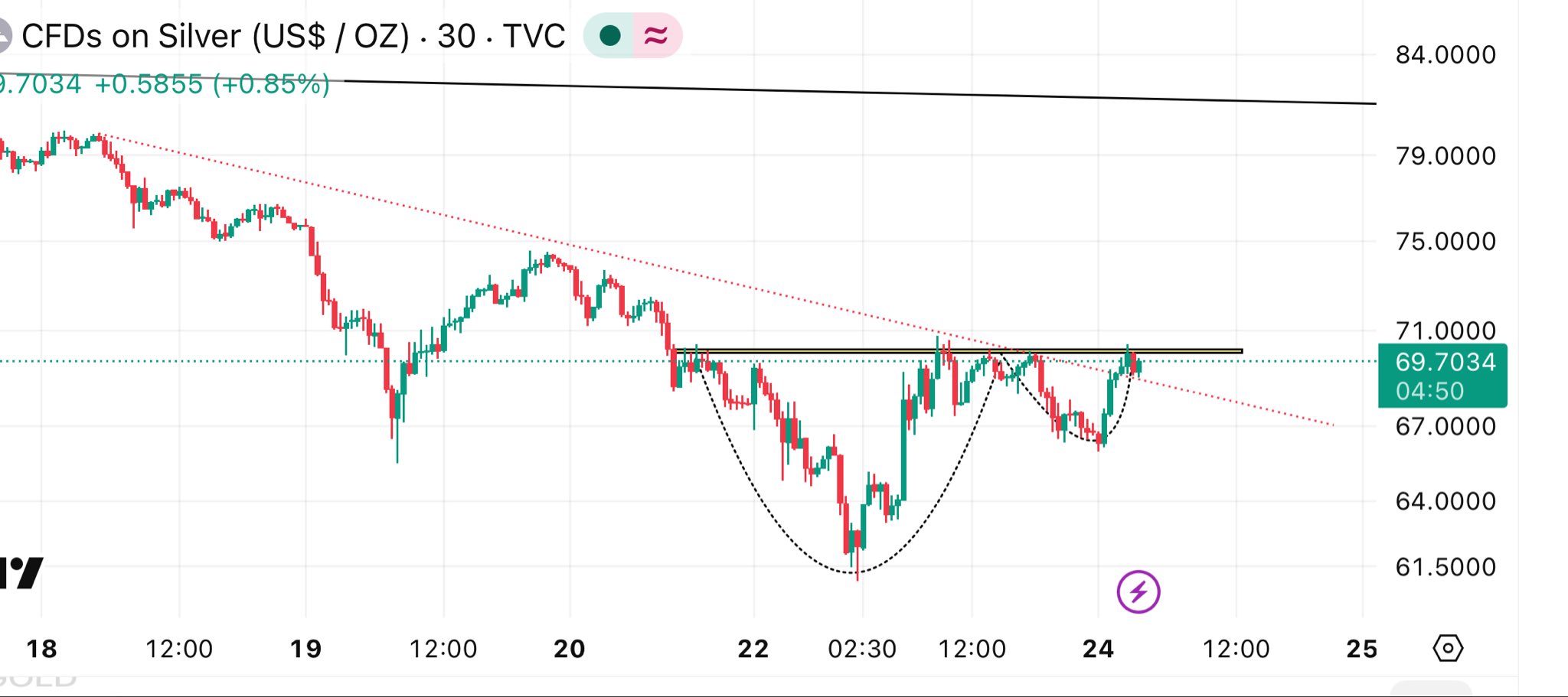Viewport: 1568px width, 697px height.
Task: Open chart settings via the hexagon gear icon
Action: (x=1447, y=649)
